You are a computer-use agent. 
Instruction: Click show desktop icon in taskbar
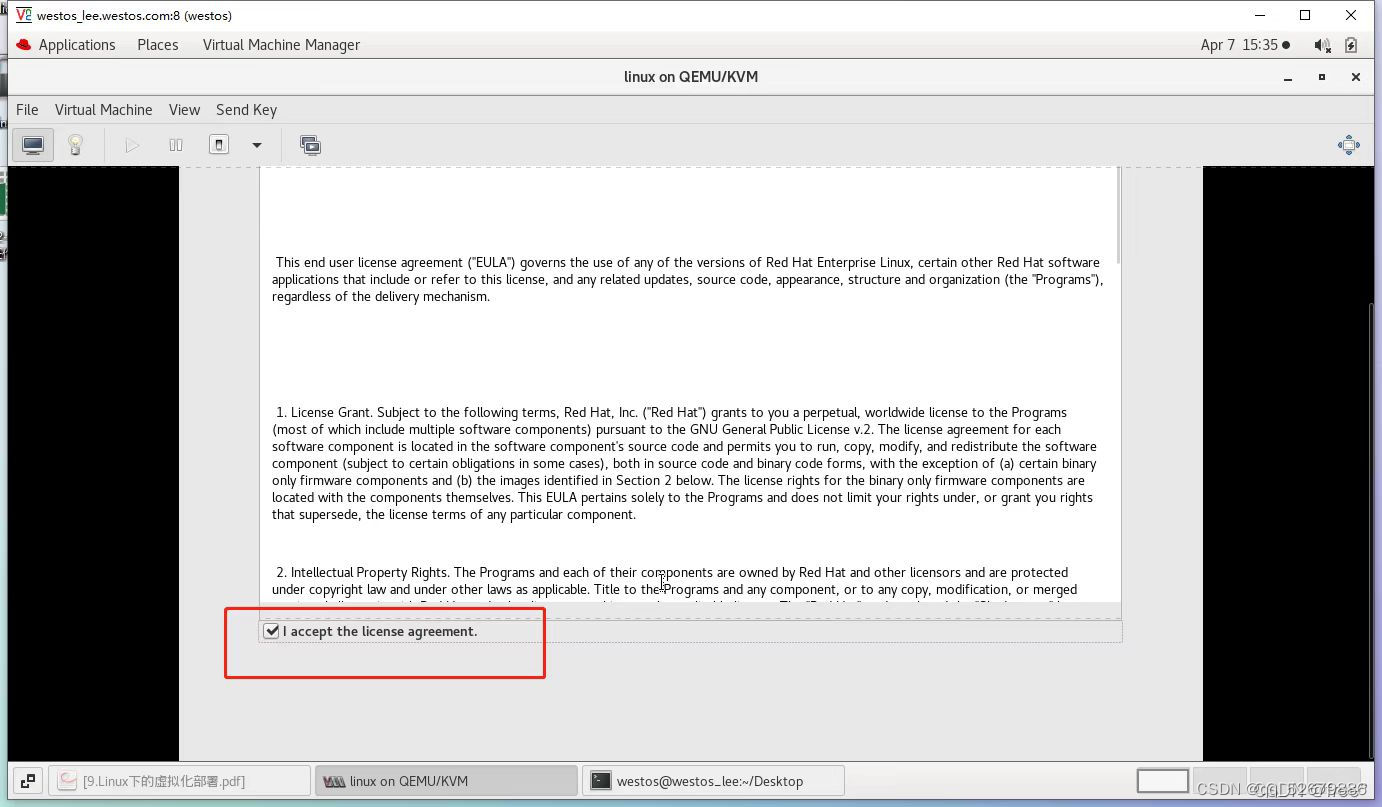click(28, 781)
